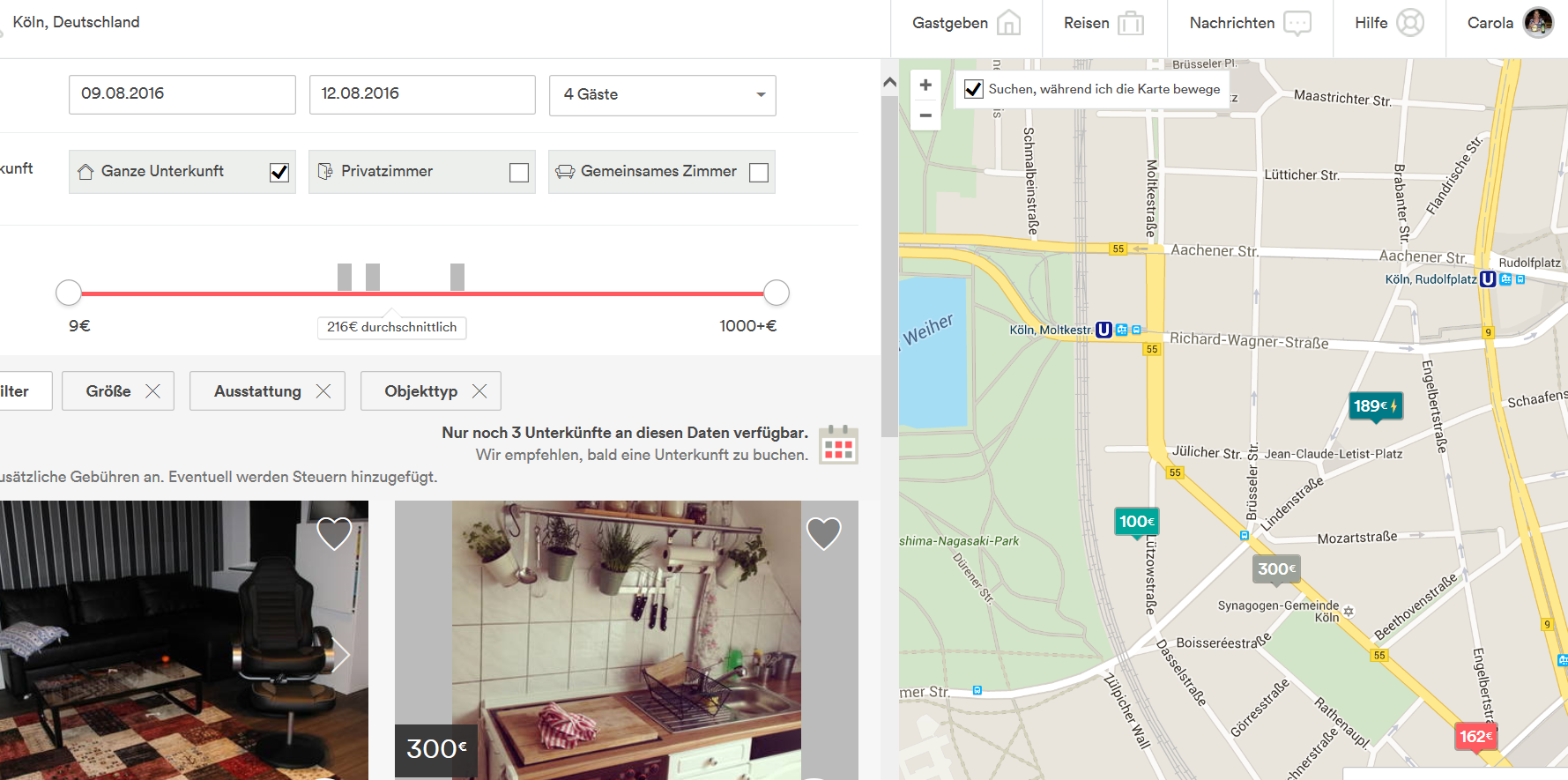The height and width of the screenshot is (780, 1568).
Task: Check the Privatzimmer checkbox
Action: pos(519,173)
